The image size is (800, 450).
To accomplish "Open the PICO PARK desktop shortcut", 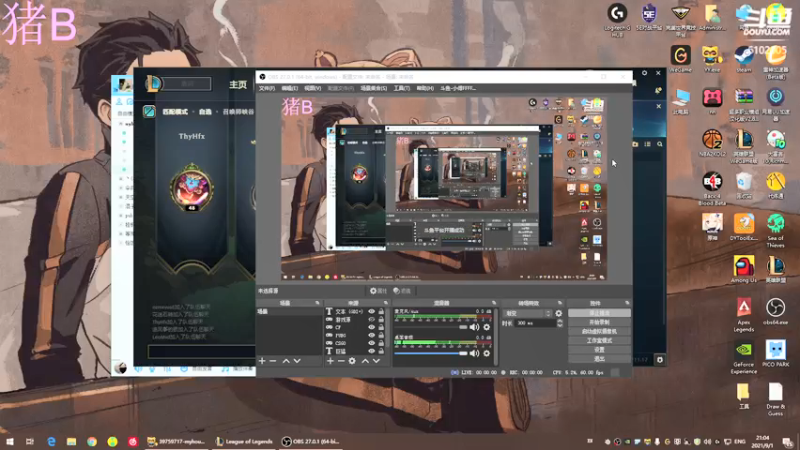I will [x=776, y=354].
